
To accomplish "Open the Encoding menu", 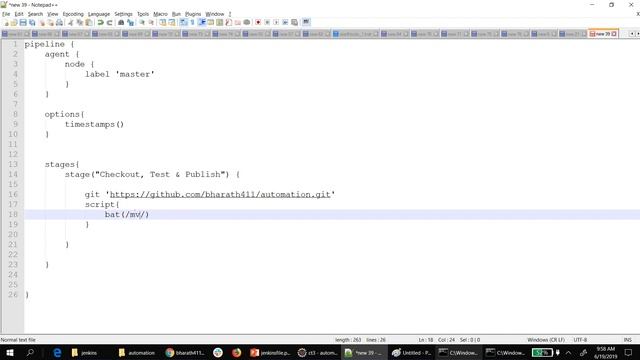I will [73, 14].
